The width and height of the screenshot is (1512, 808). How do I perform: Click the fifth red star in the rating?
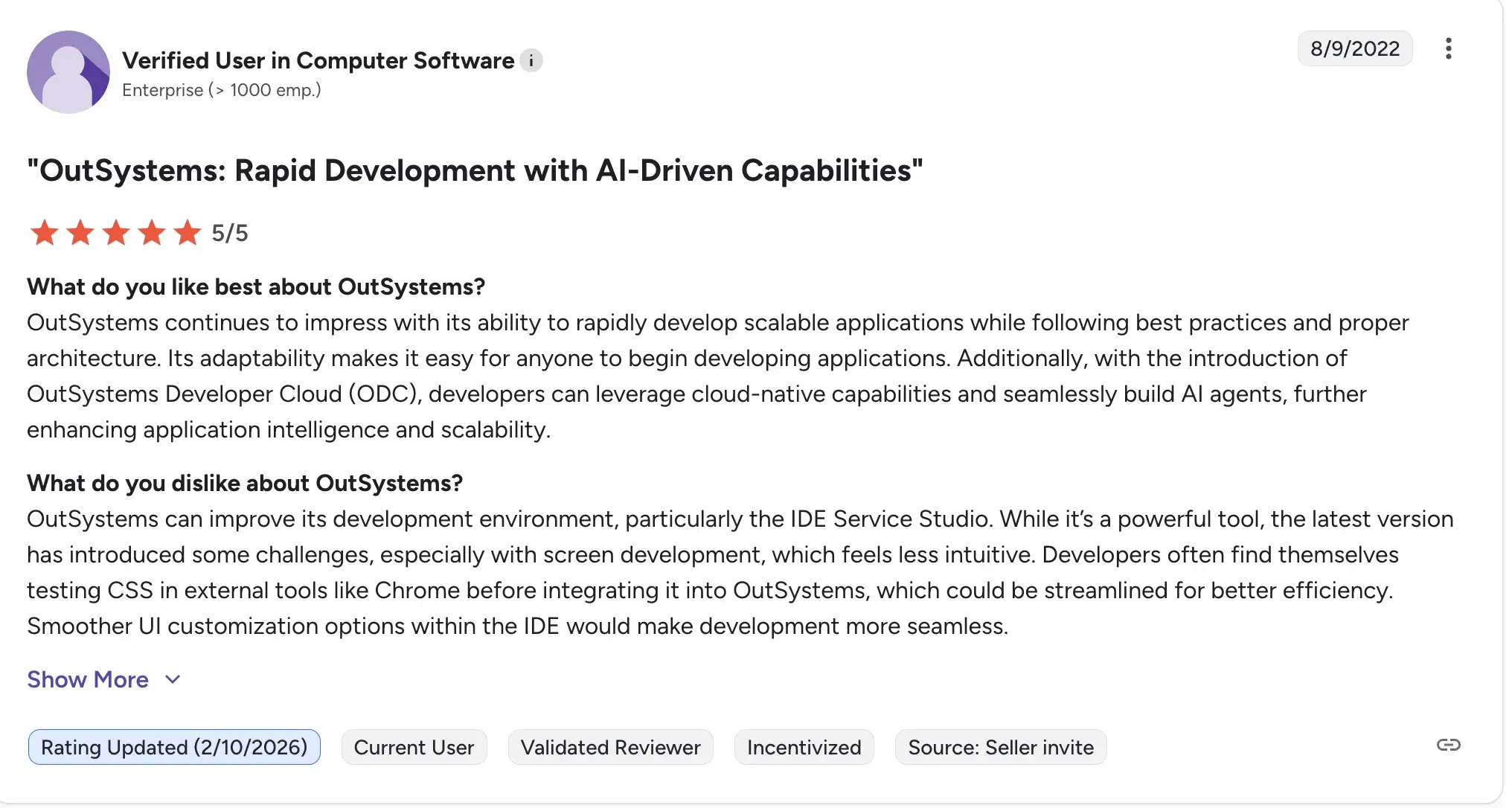click(x=187, y=232)
